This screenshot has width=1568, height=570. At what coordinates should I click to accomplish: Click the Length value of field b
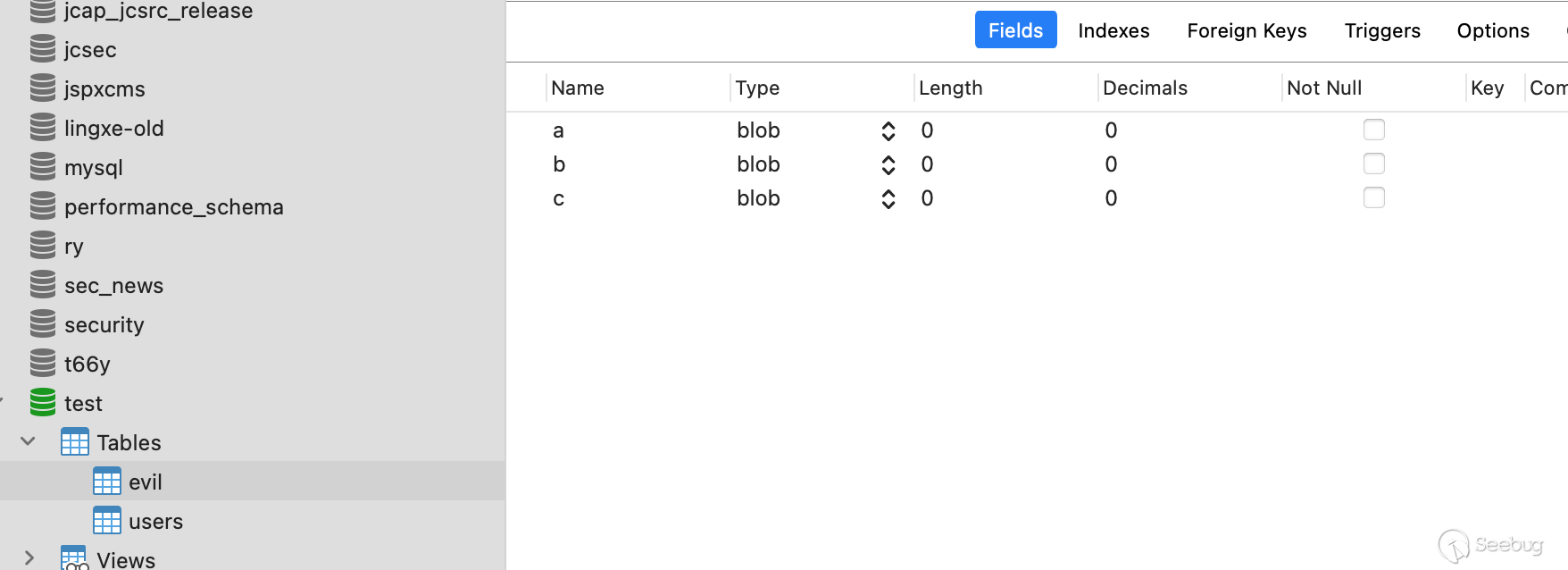pos(928,164)
